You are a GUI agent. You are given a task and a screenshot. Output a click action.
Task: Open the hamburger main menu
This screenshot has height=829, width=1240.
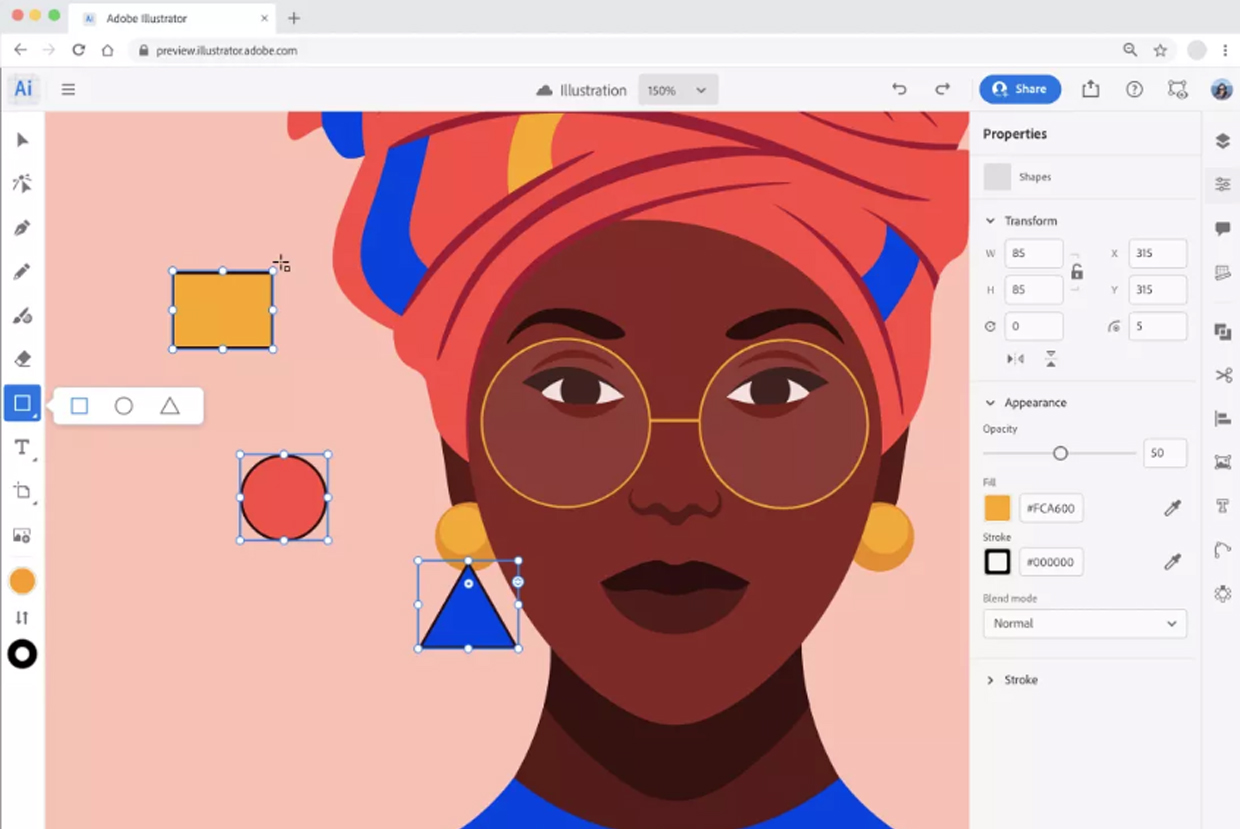tap(68, 89)
